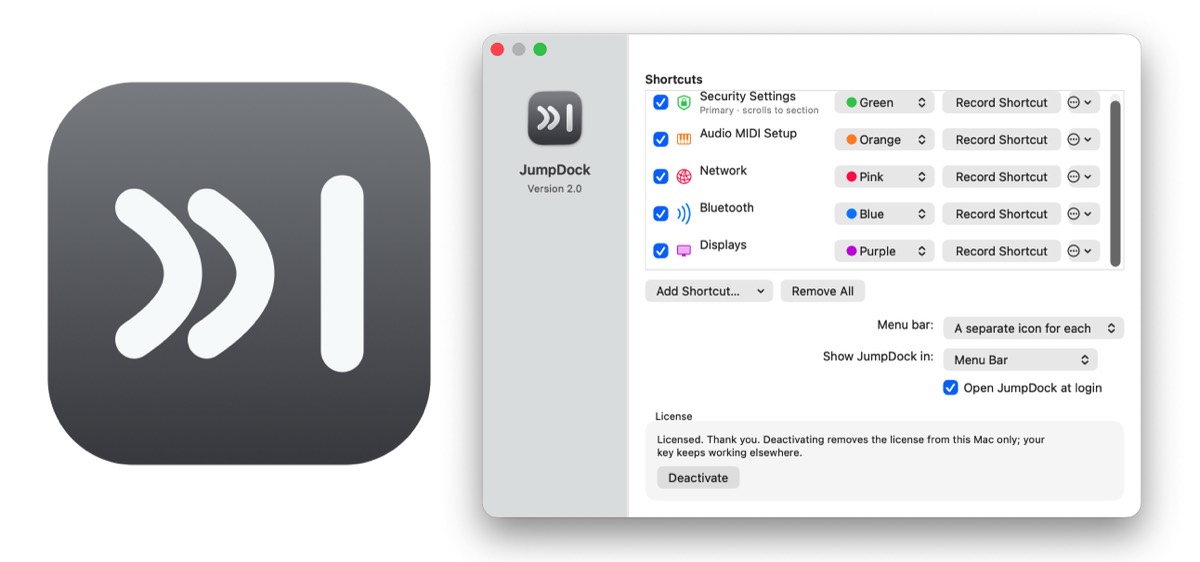Open the Show JumpDock in dropdown
This screenshot has height=562, width=1200.
coord(1021,360)
